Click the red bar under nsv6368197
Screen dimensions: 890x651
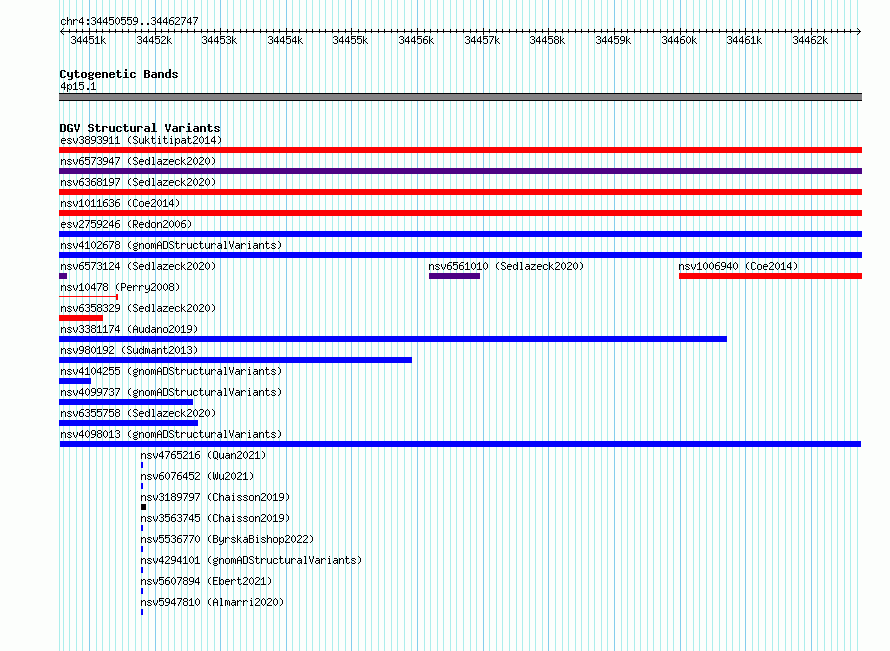click(460, 192)
